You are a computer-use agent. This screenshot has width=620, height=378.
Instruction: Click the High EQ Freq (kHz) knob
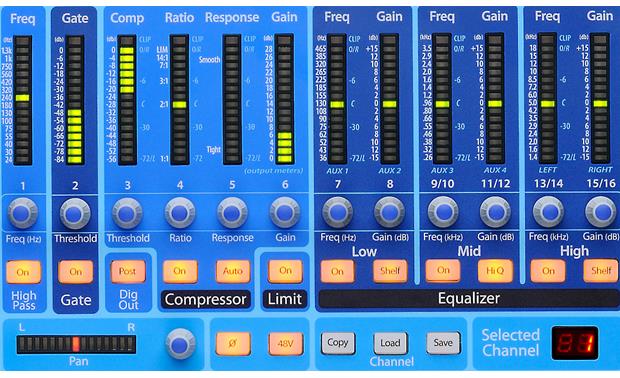[x=548, y=212]
